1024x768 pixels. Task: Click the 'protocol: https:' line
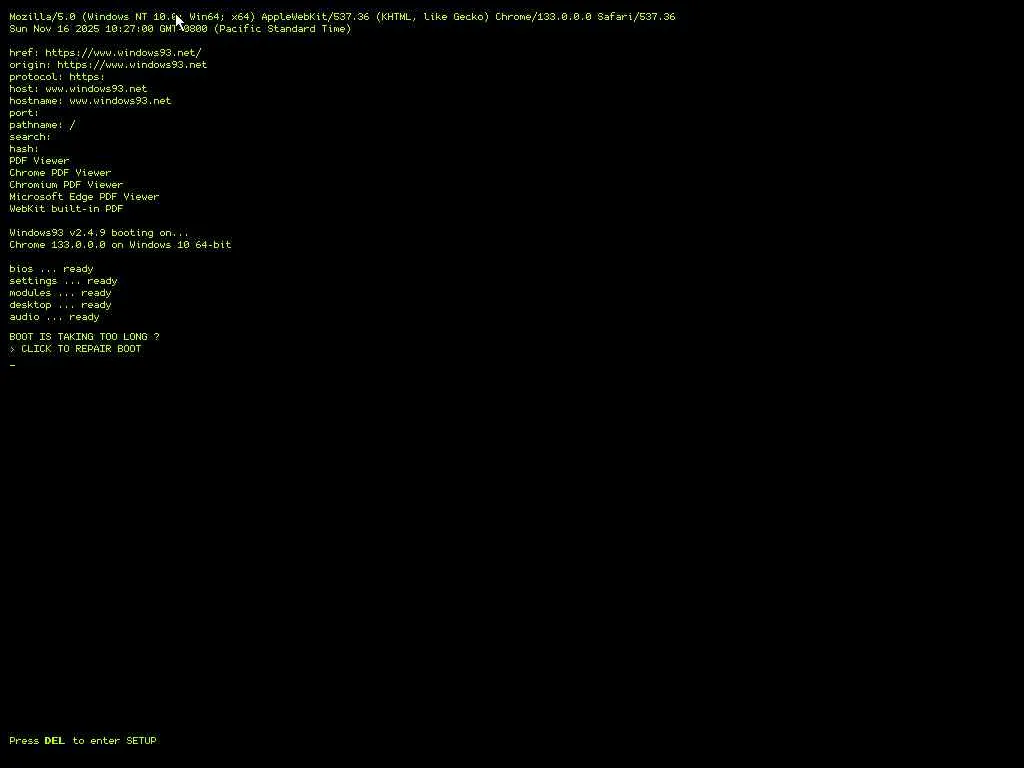tap(57, 77)
